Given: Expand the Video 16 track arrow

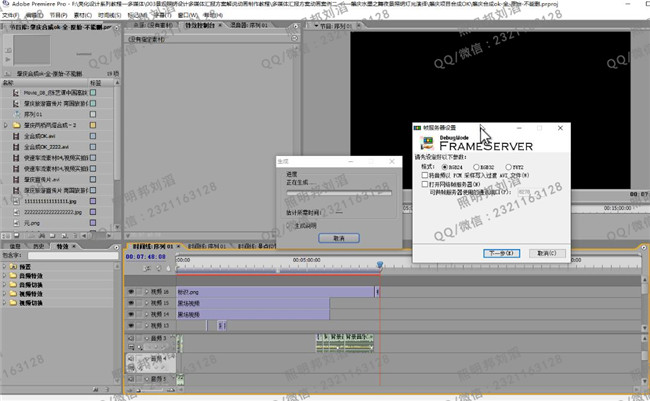Looking at the screenshot, I should [x=147, y=292].
